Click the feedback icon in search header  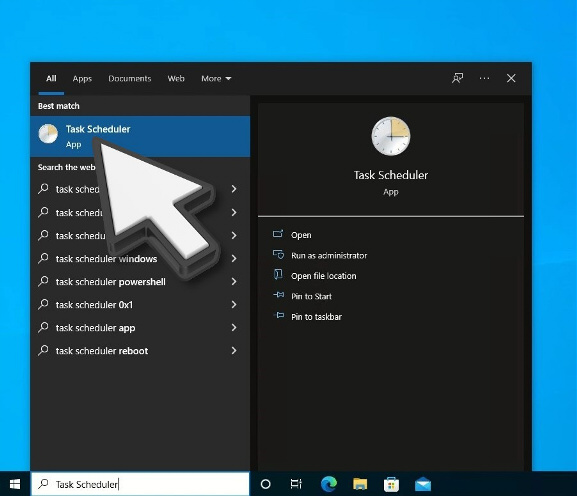[x=457, y=78]
